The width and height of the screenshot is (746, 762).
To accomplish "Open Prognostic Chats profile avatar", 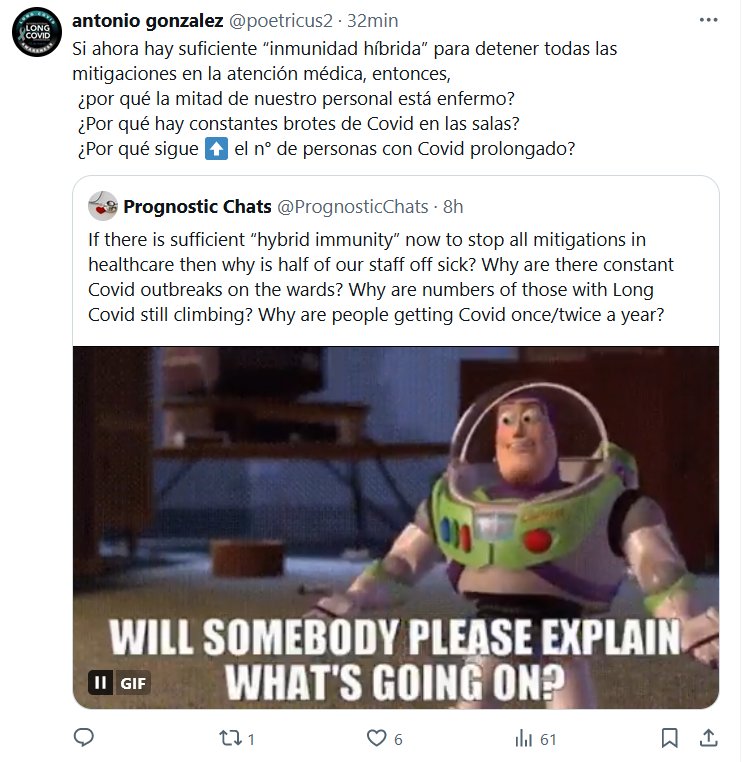I will (103, 206).
